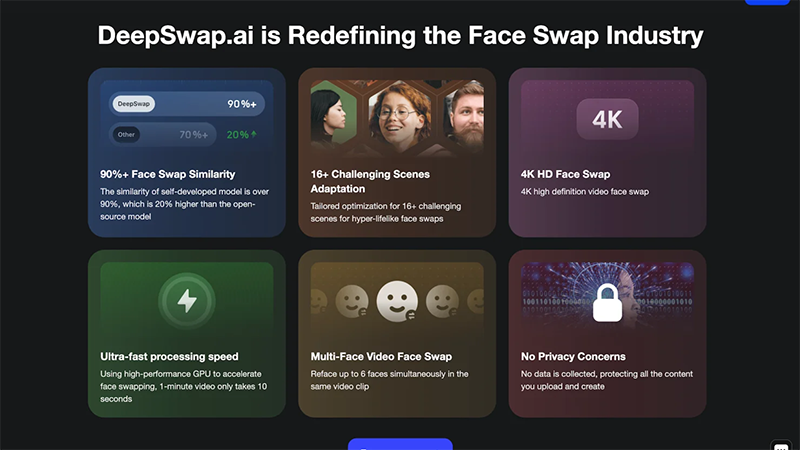Select the No Privacy Concerns heading
Image resolution: width=800 pixels, height=450 pixels.
click(x=573, y=357)
